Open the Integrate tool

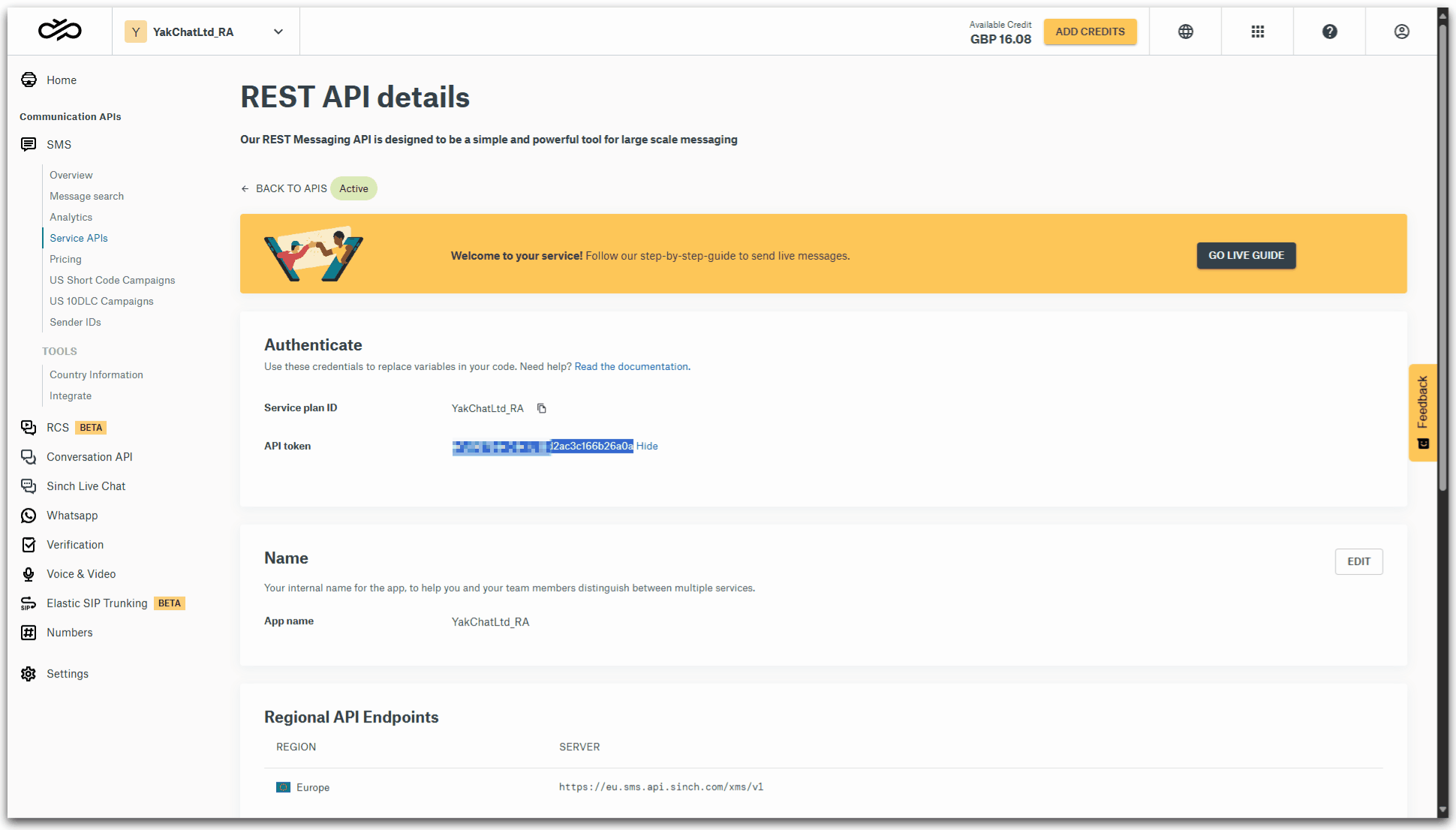pos(71,395)
